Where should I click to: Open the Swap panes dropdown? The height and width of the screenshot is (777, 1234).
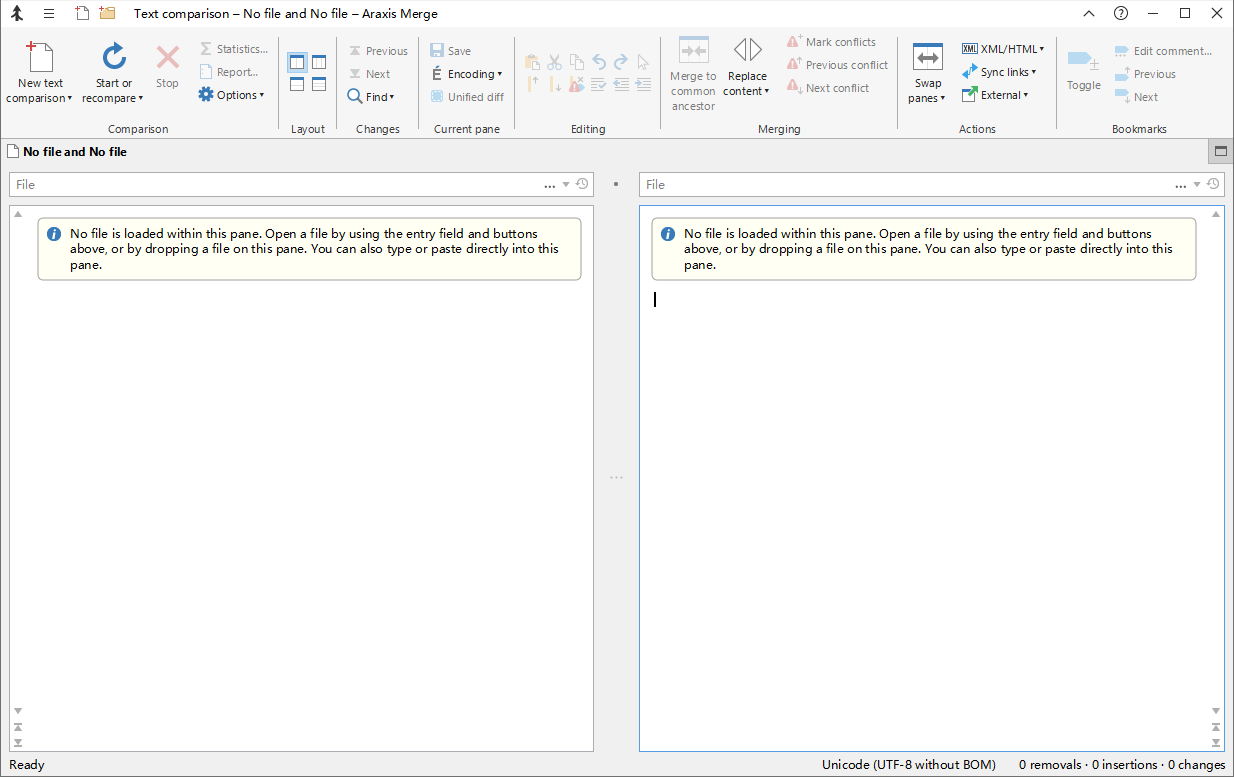[927, 73]
